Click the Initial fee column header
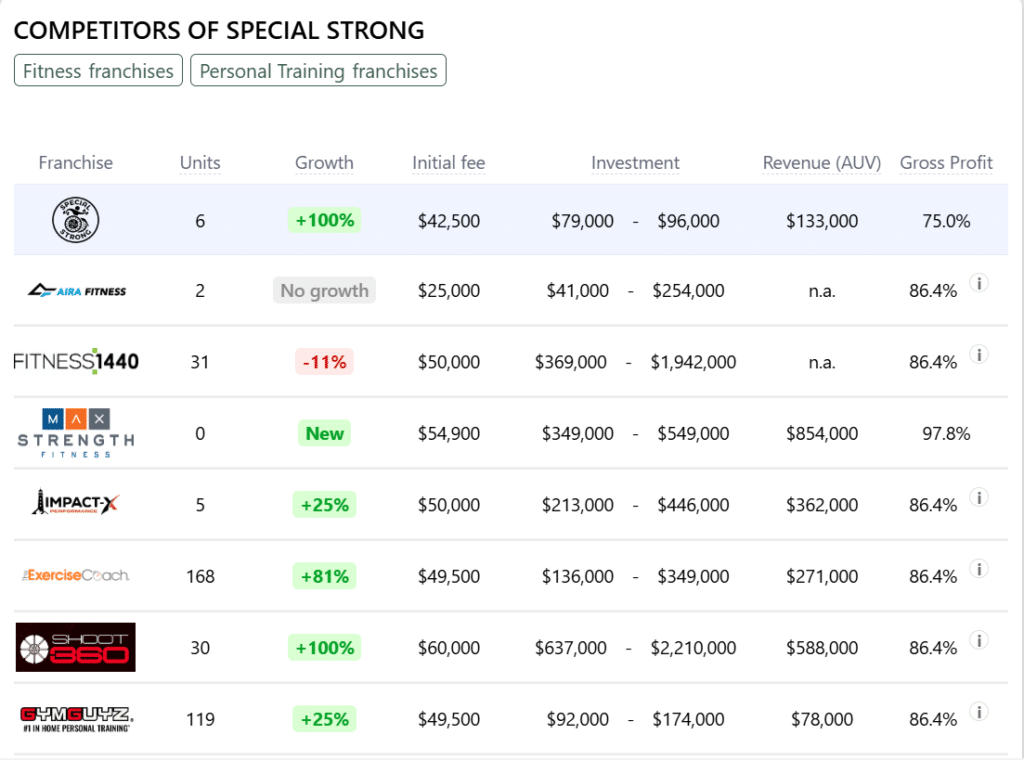The width and height of the screenshot is (1024, 760). tap(449, 163)
